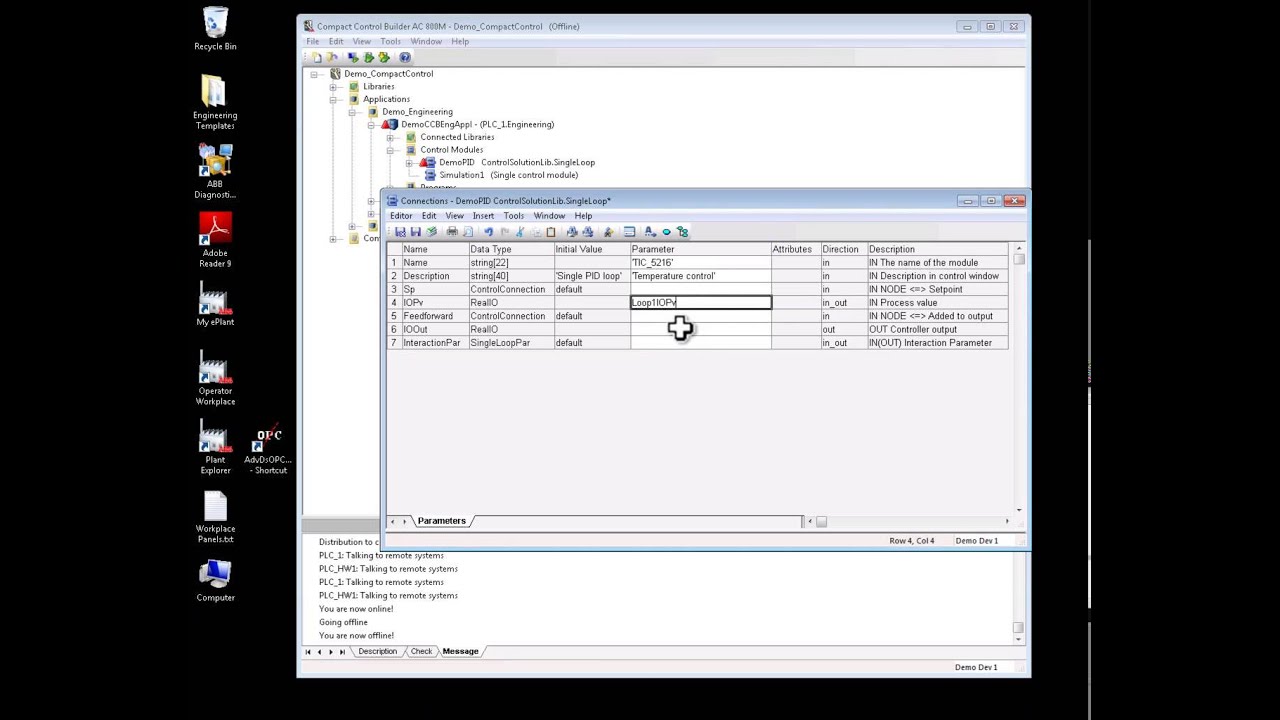The width and height of the screenshot is (1280, 720).
Task: Open the View menu in Connections window
Action: pyautogui.click(x=454, y=216)
